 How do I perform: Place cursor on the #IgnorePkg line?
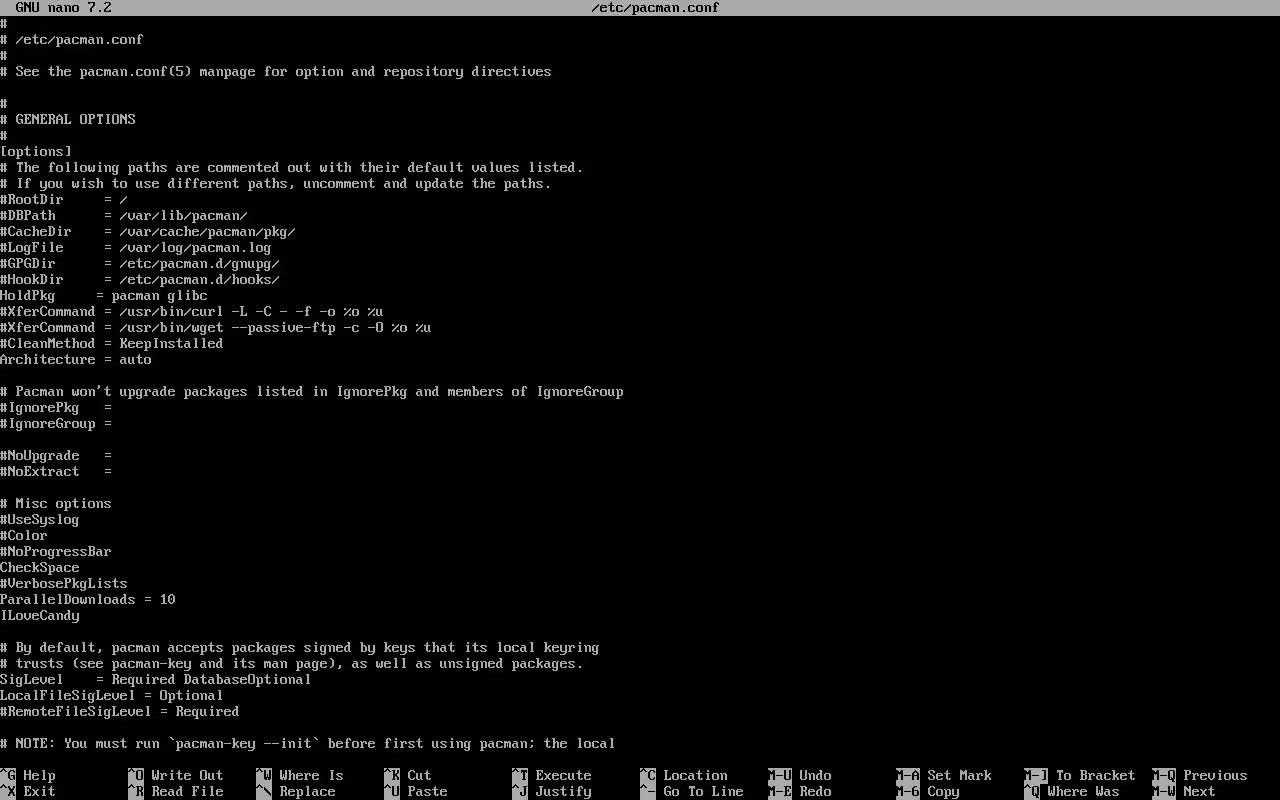point(56,407)
